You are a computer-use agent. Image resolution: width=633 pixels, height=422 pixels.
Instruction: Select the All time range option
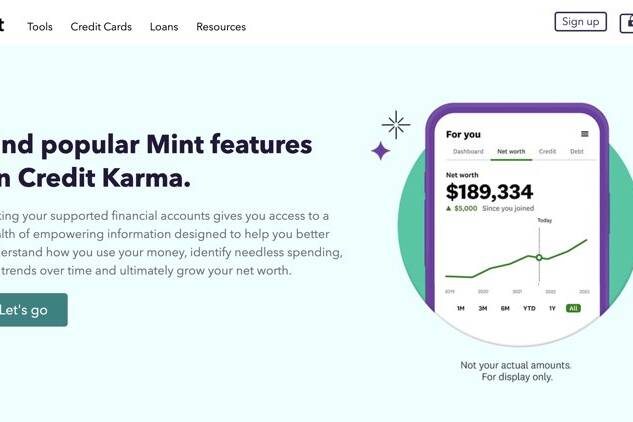(x=573, y=308)
